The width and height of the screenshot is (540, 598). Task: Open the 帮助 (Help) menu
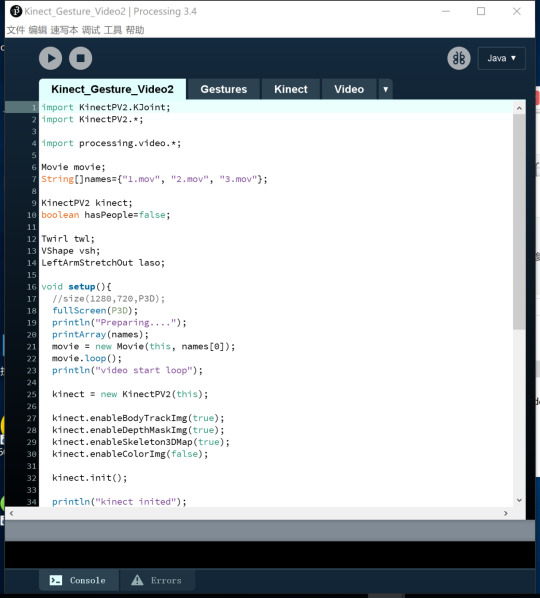(135, 30)
